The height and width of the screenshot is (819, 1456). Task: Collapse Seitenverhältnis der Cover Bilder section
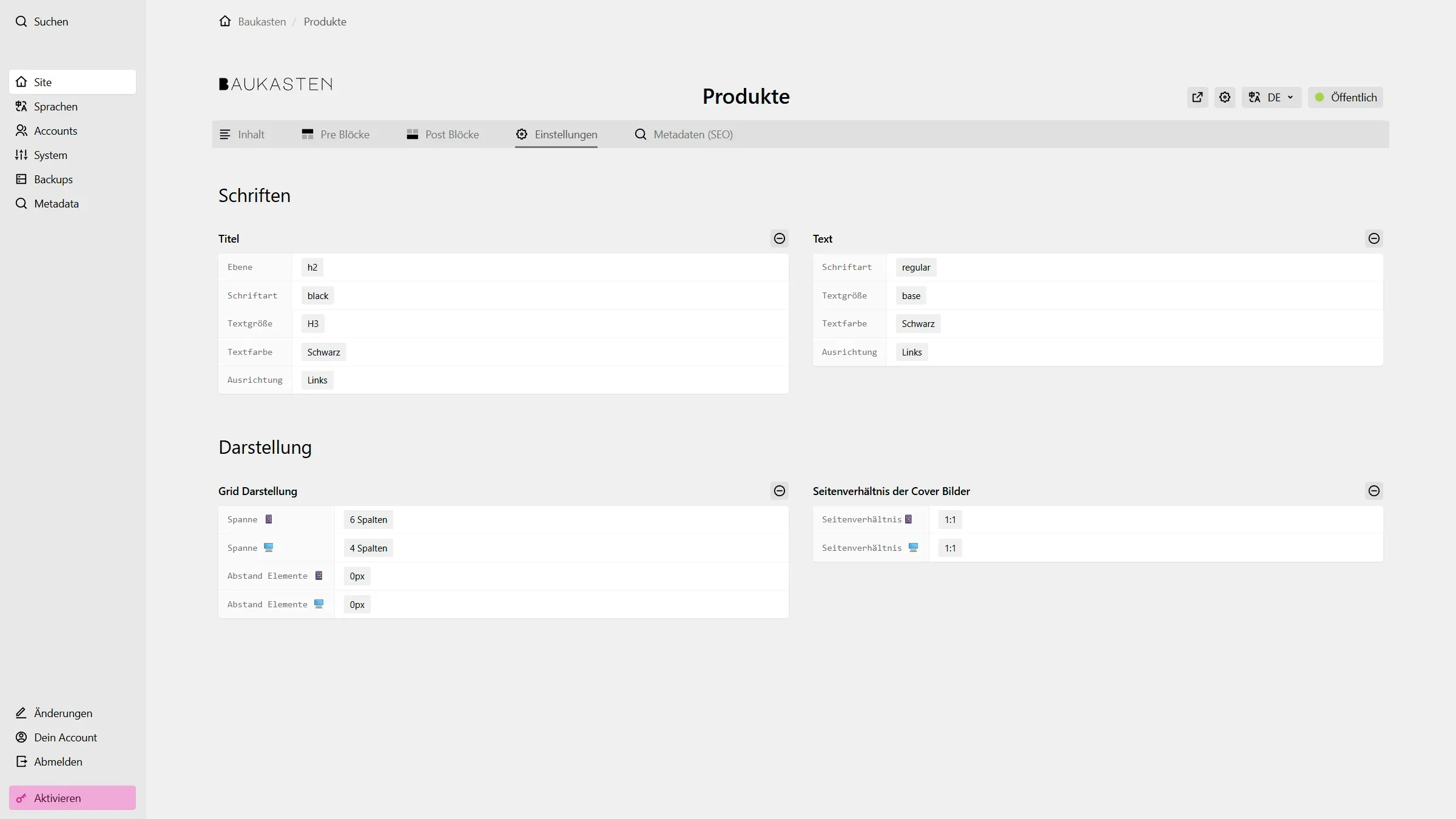coord(1373,491)
